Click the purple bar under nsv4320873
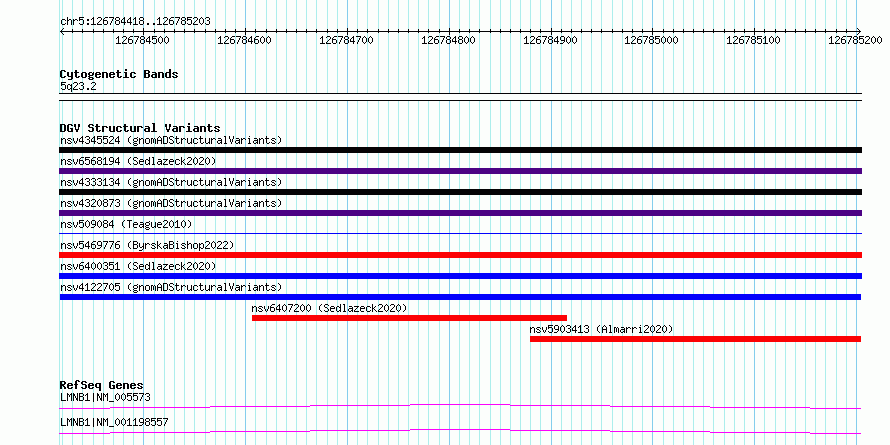890x445 pixels. click(460, 213)
